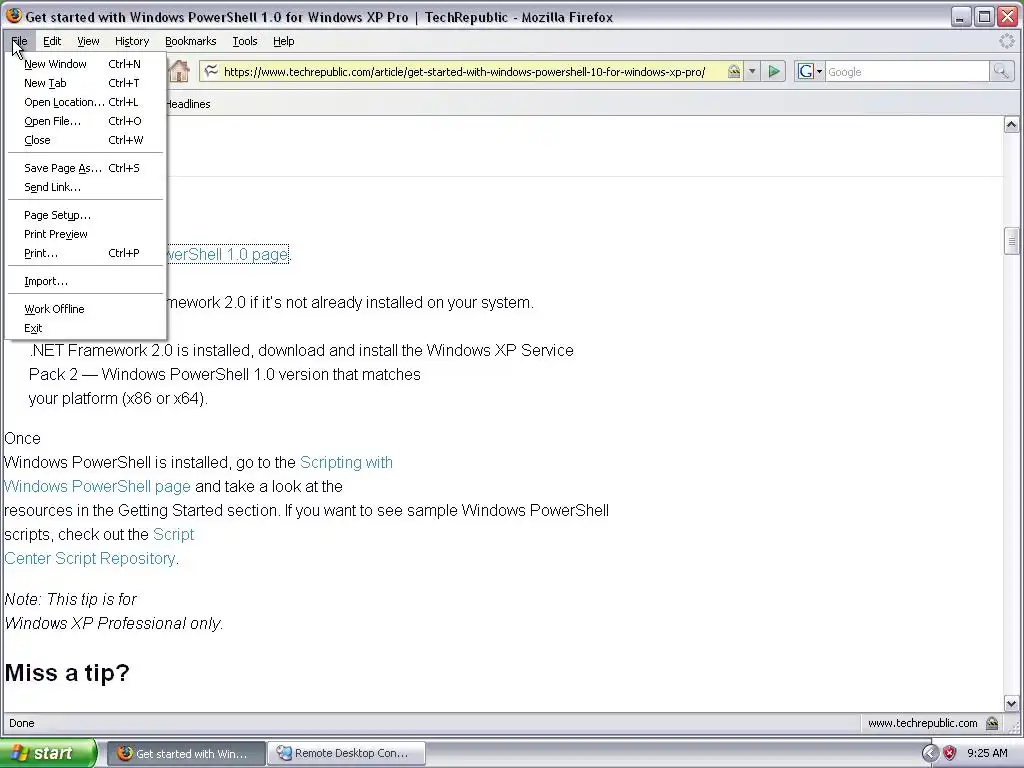
Task: Open the Tools menu
Action: pos(245,41)
